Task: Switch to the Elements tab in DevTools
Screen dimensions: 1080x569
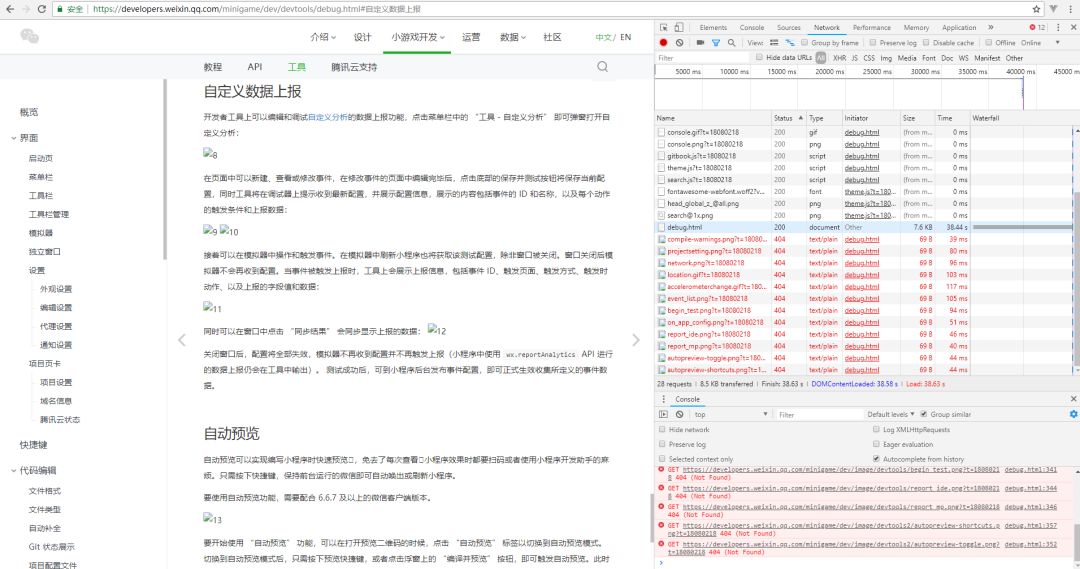Action: point(713,28)
